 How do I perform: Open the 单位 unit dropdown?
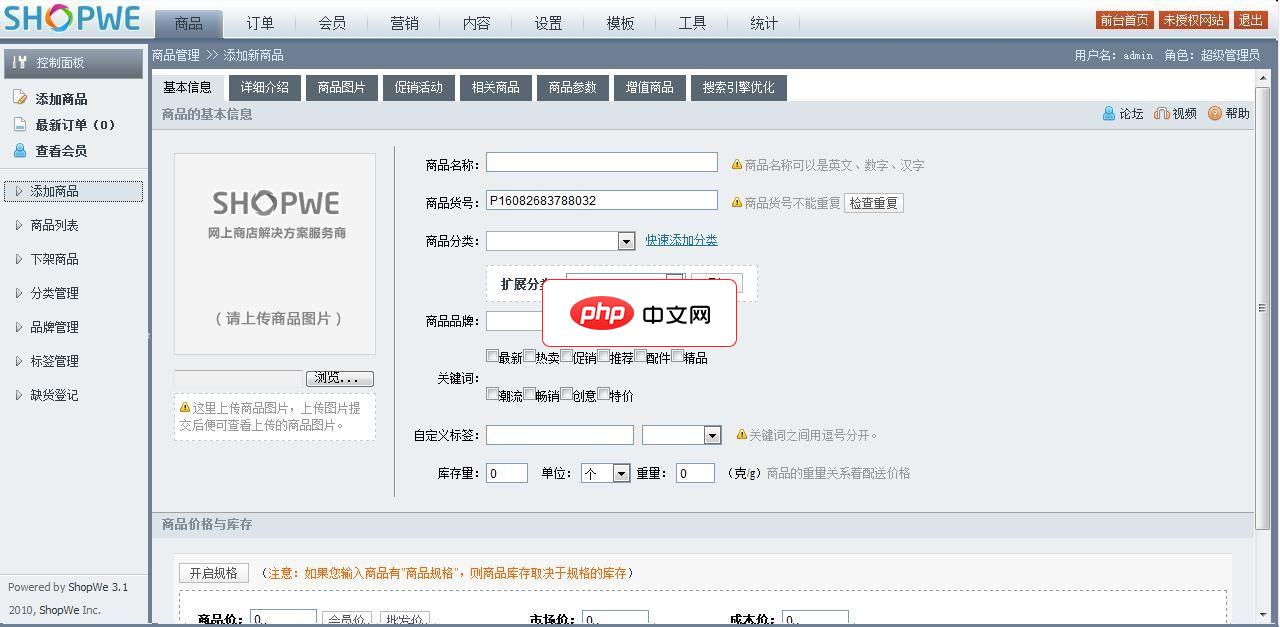[621, 472]
